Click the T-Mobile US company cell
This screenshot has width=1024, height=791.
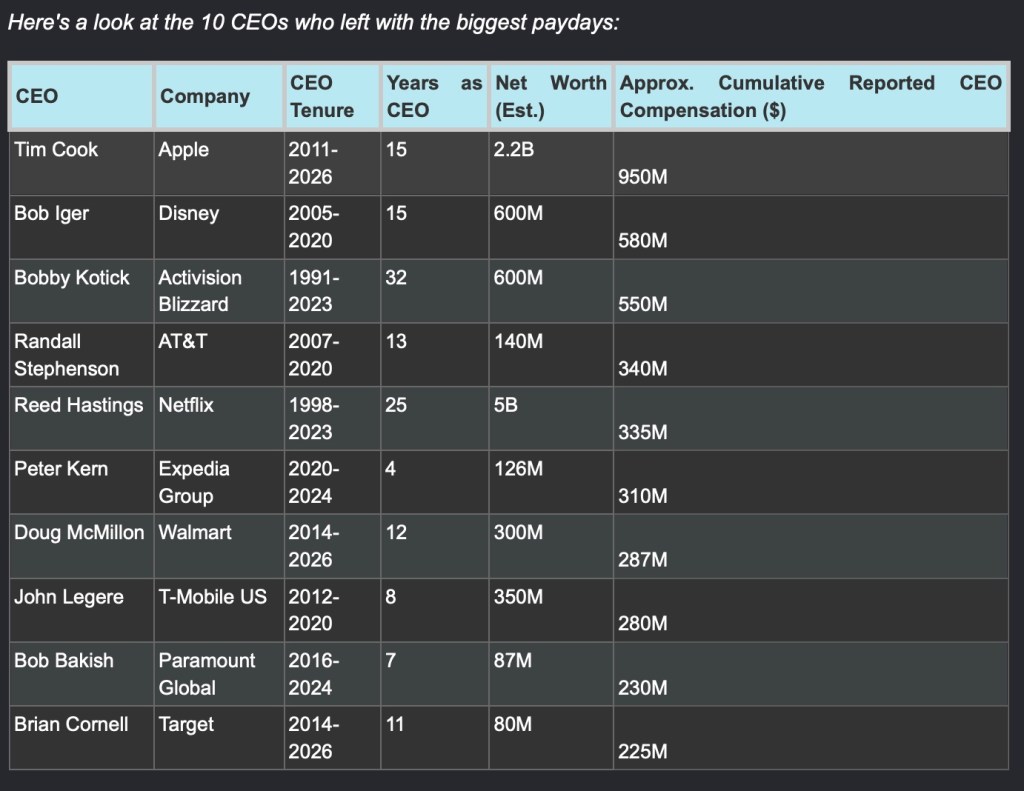[219, 610]
